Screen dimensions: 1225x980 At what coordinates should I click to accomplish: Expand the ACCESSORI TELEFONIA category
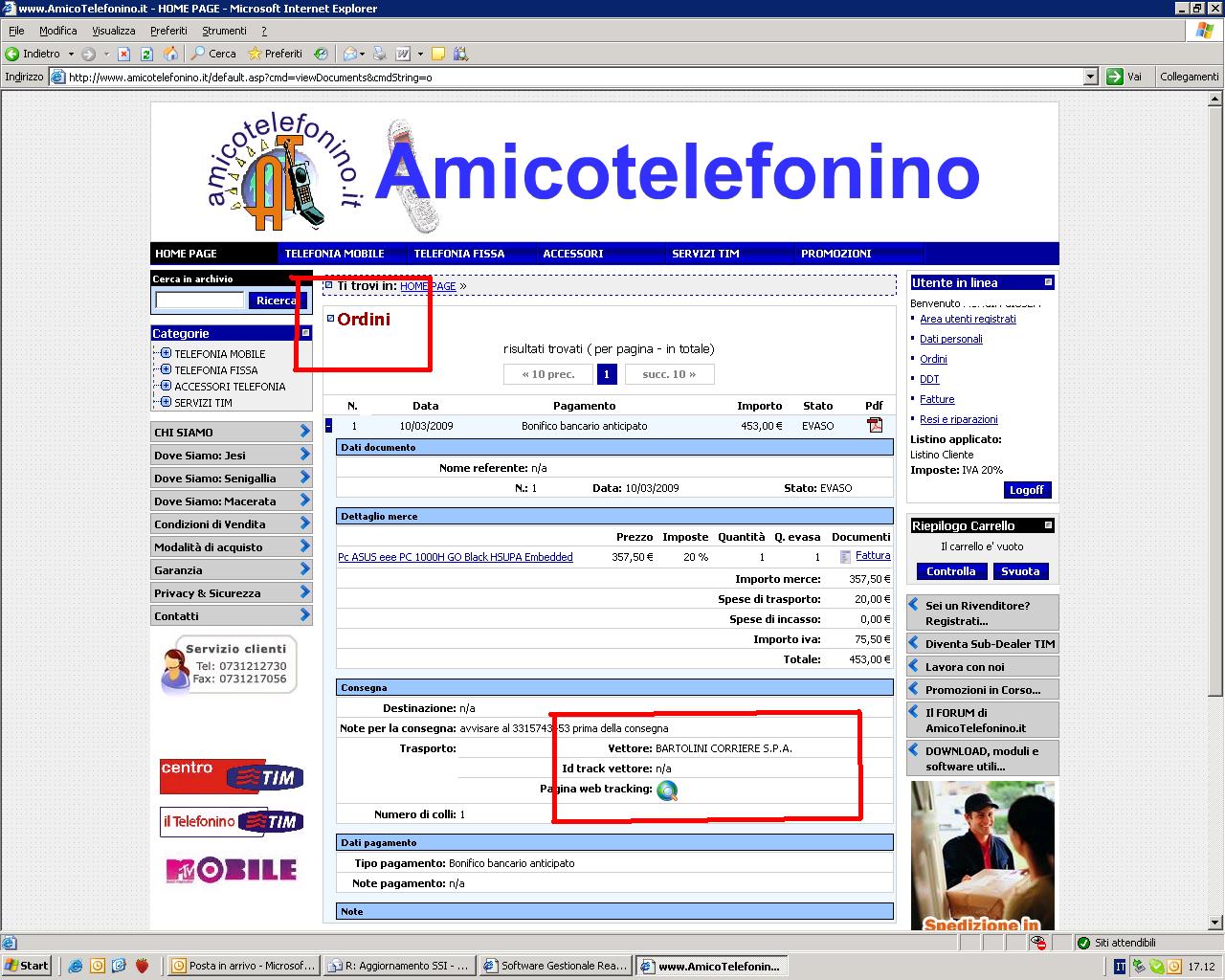166,386
